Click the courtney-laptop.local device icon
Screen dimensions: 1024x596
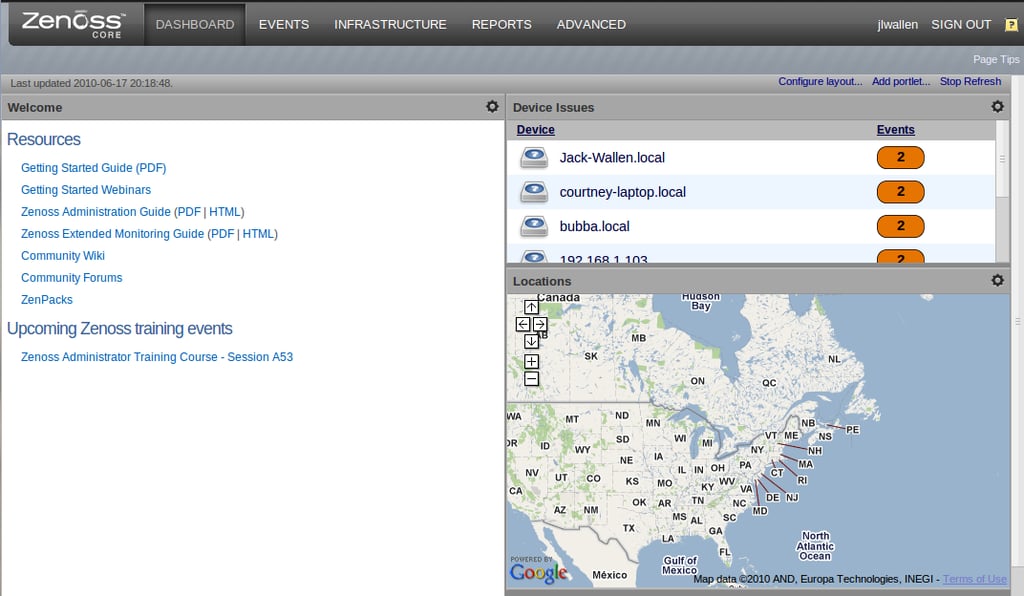[534, 192]
